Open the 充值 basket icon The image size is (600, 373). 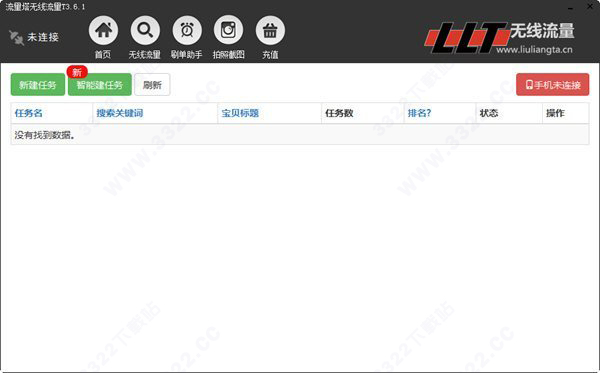pyautogui.click(x=270, y=30)
